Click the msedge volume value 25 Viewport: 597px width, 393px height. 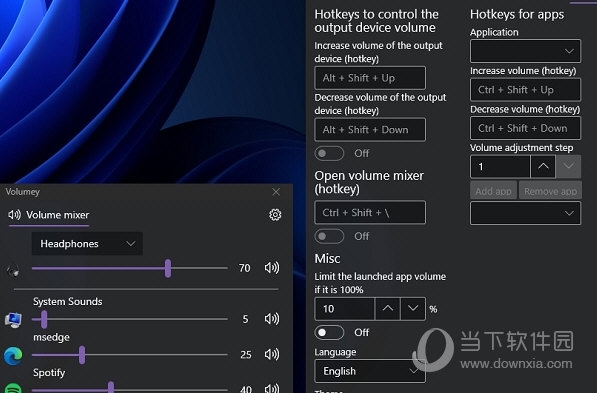[246, 355]
